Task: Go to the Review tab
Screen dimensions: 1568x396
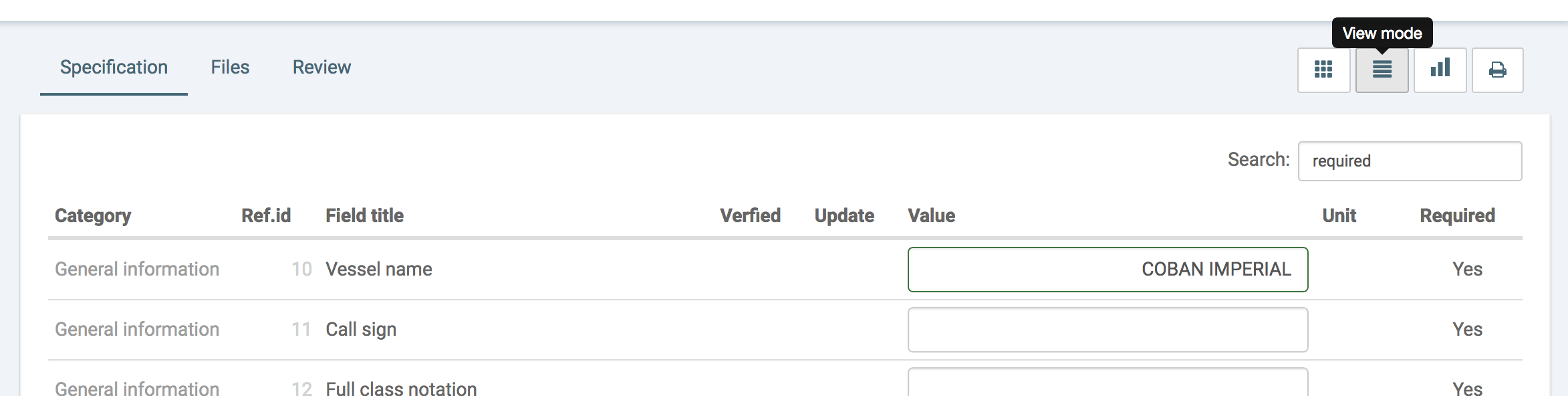Action: (x=321, y=68)
